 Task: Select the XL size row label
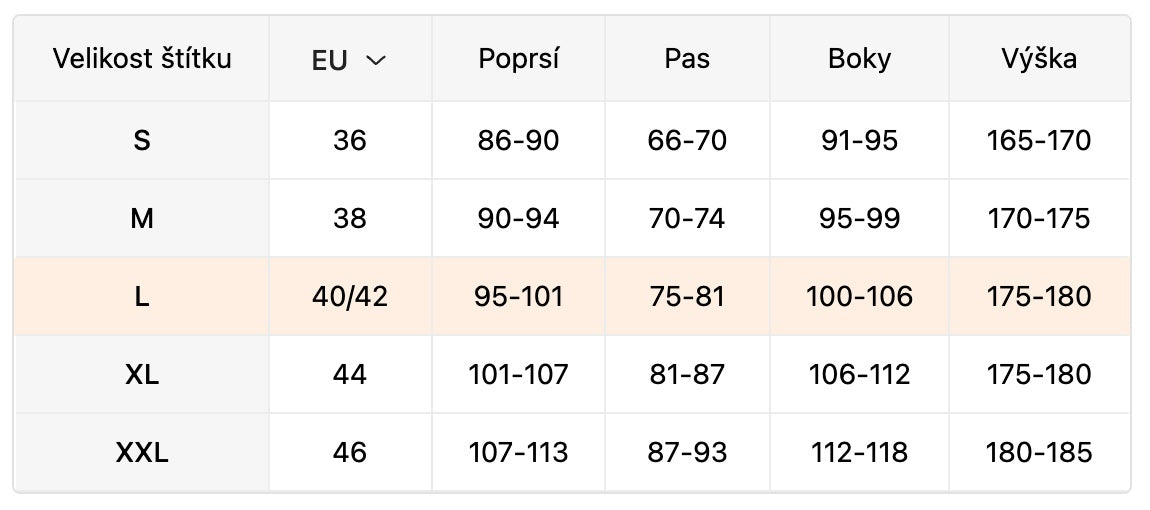pyautogui.click(x=142, y=375)
